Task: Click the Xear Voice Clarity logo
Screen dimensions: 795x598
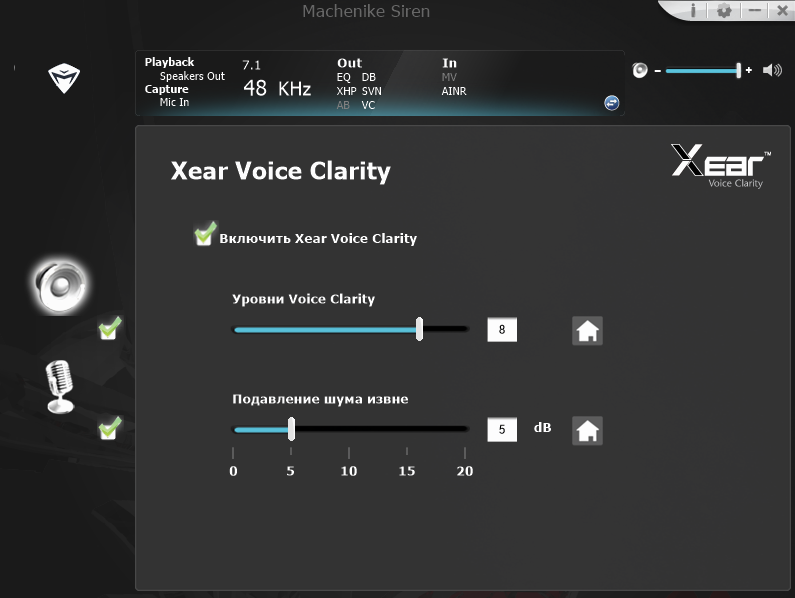Action: pyautogui.click(x=720, y=166)
